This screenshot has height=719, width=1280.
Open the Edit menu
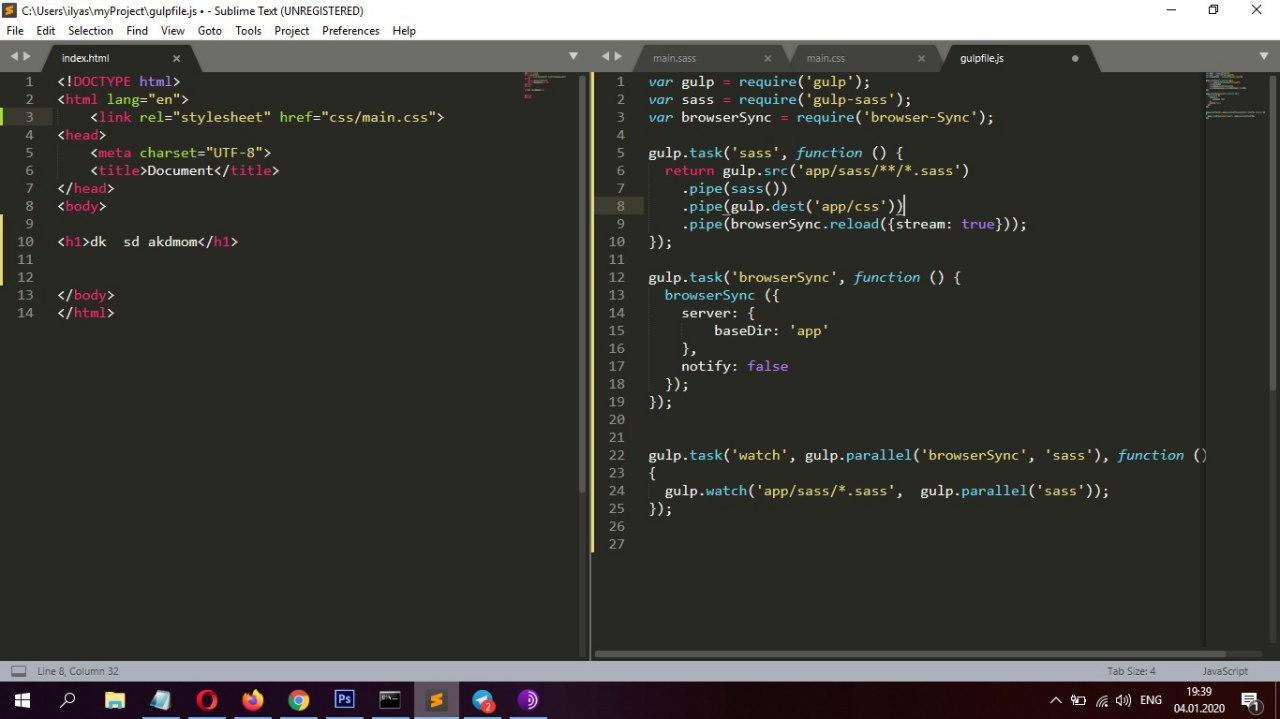[x=46, y=31]
